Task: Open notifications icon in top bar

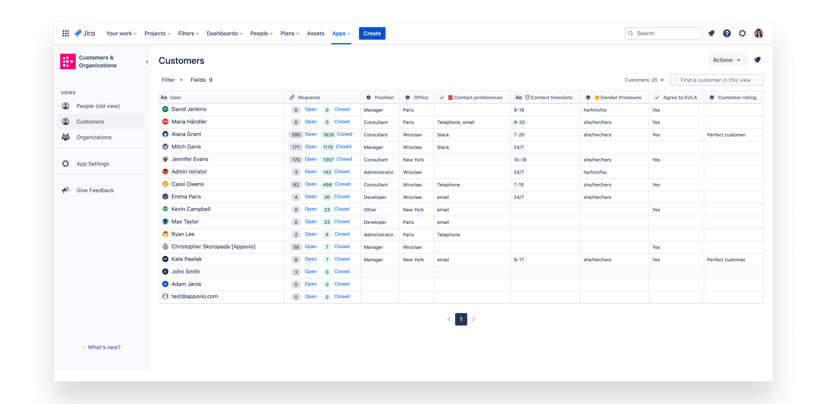Action: pos(711,33)
